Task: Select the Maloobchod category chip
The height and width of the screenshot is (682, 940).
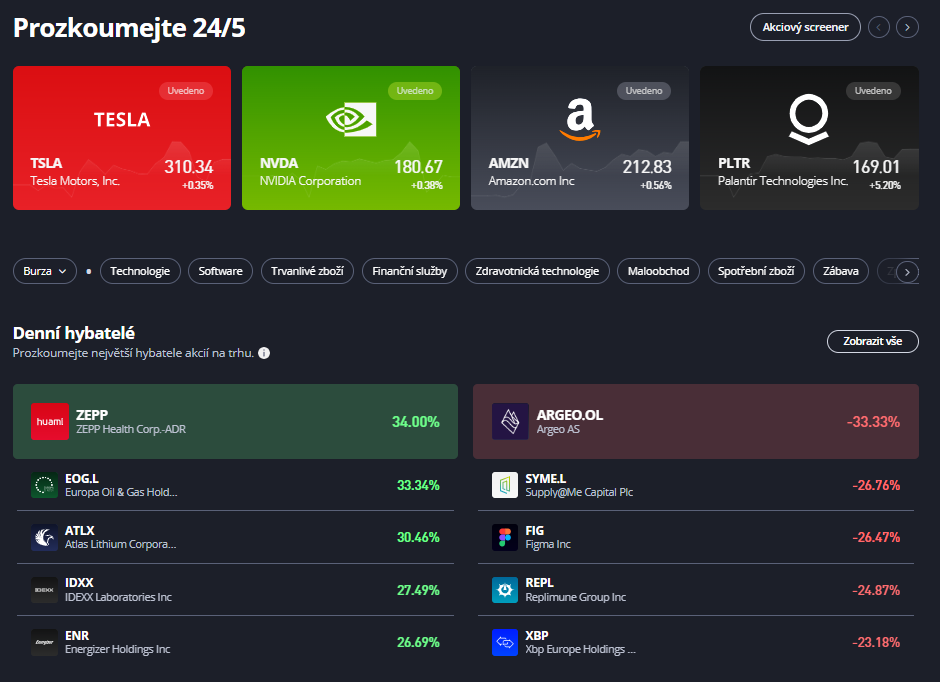Action: point(658,271)
